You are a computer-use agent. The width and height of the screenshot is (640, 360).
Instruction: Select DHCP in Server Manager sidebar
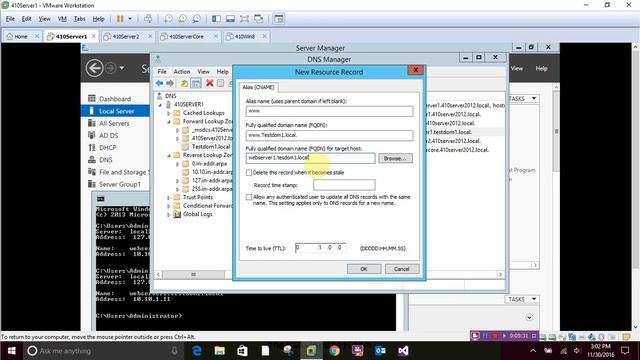[107, 148]
